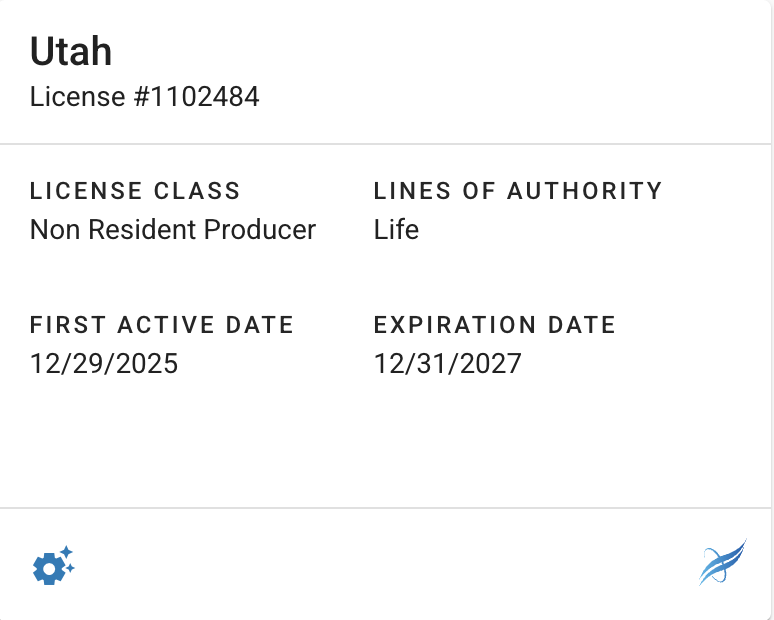Click the LICENSE CLASS label

[x=135, y=190]
